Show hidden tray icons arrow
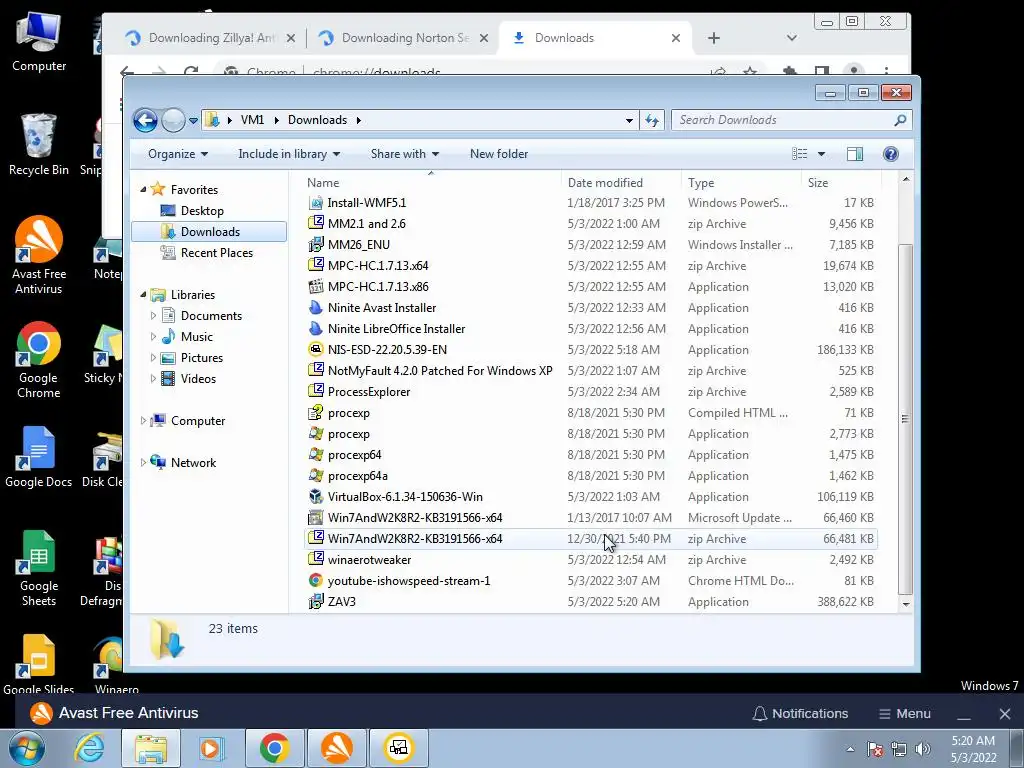The width and height of the screenshot is (1024, 768). pyautogui.click(x=850, y=749)
